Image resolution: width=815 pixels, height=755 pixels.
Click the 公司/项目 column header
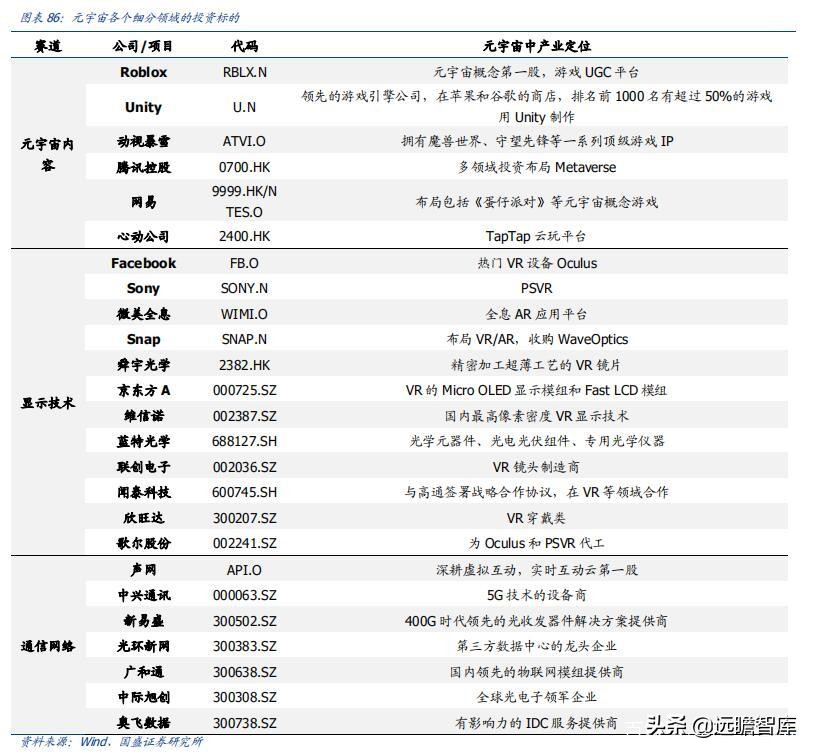143,46
